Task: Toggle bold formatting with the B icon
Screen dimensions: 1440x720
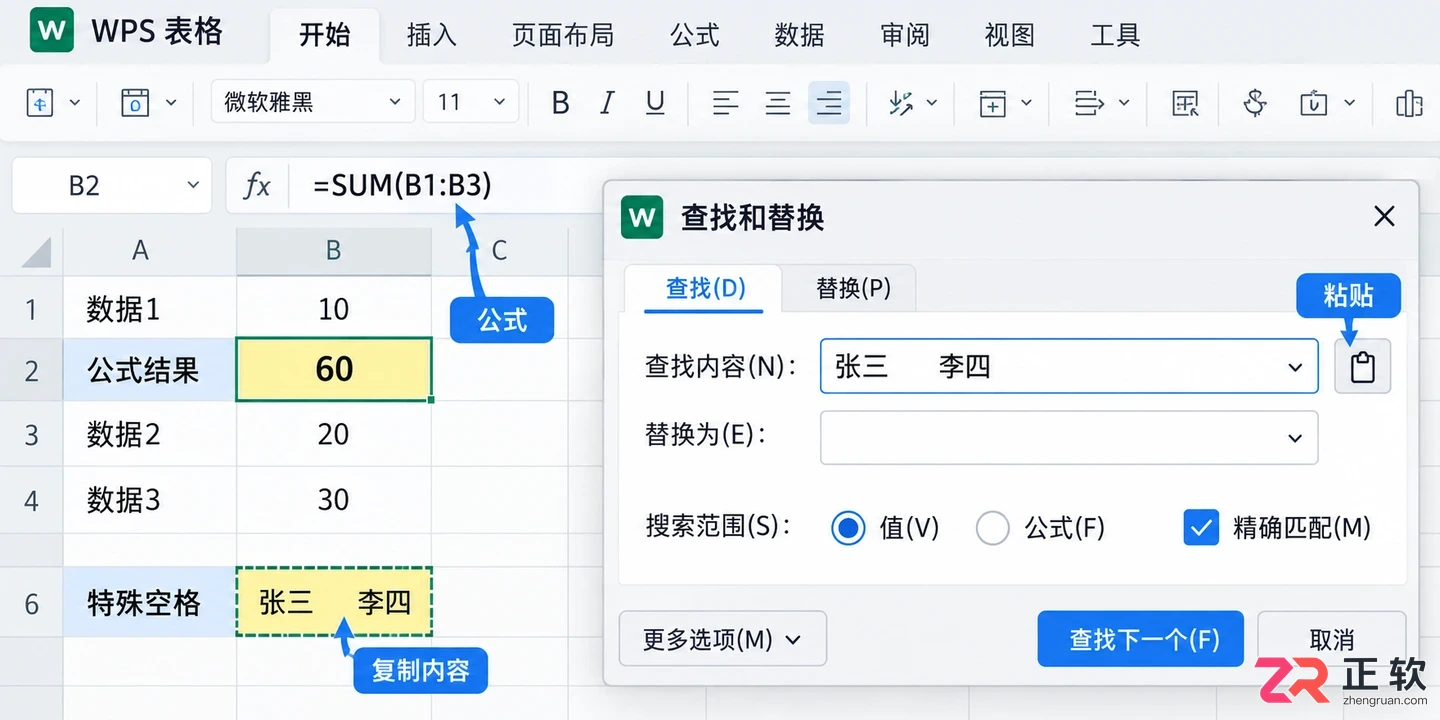Action: pyautogui.click(x=561, y=102)
